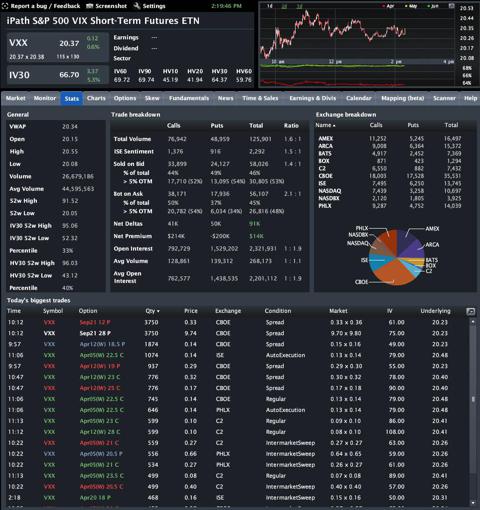Viewport: 480px width, 510px height.
Task: Sort biggest trades by Qty column
Action: [152, 311]
